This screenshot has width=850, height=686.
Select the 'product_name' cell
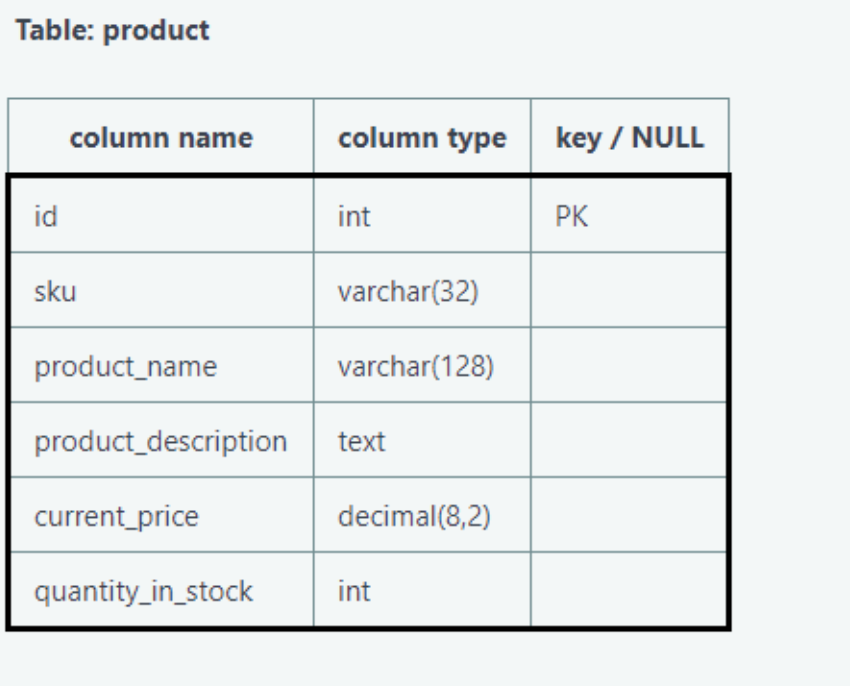click(x=162, y=365)
